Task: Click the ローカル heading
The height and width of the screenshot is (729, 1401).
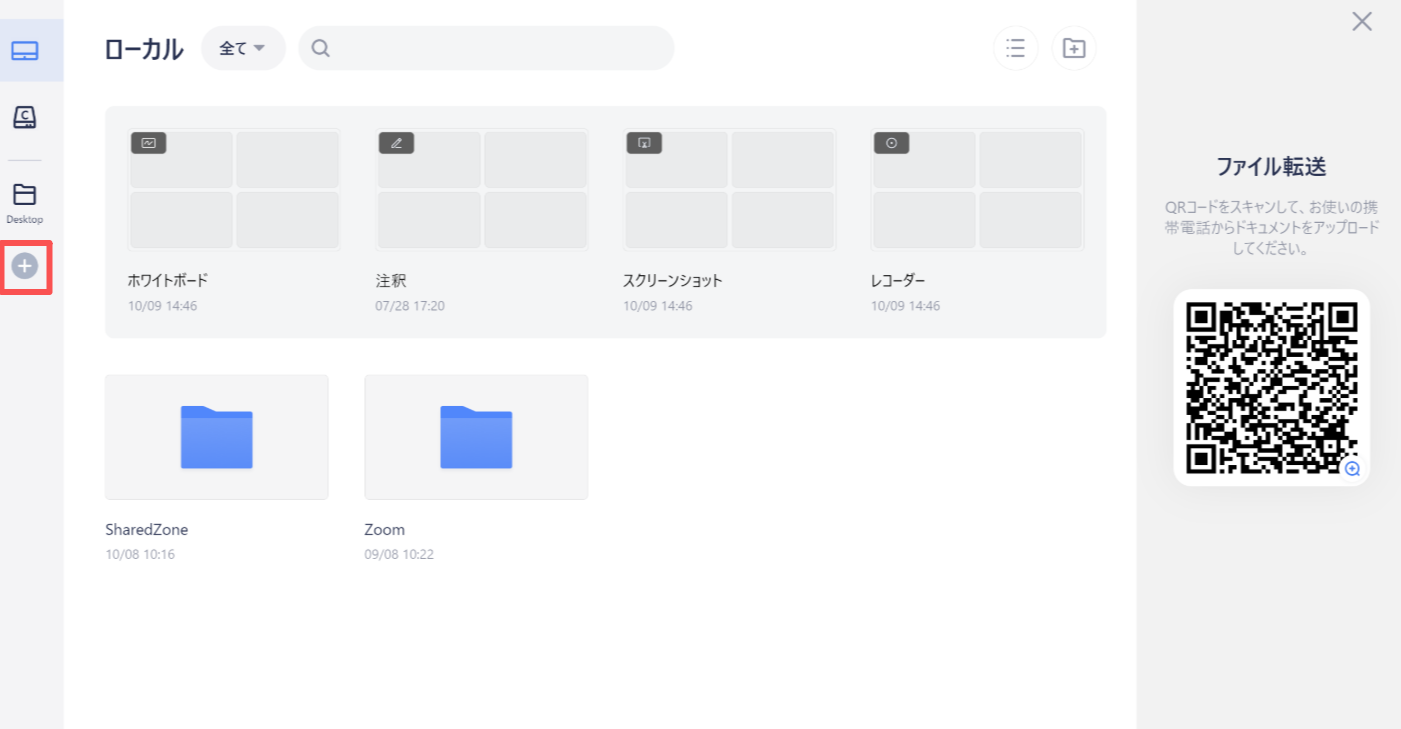Action: 144,49
